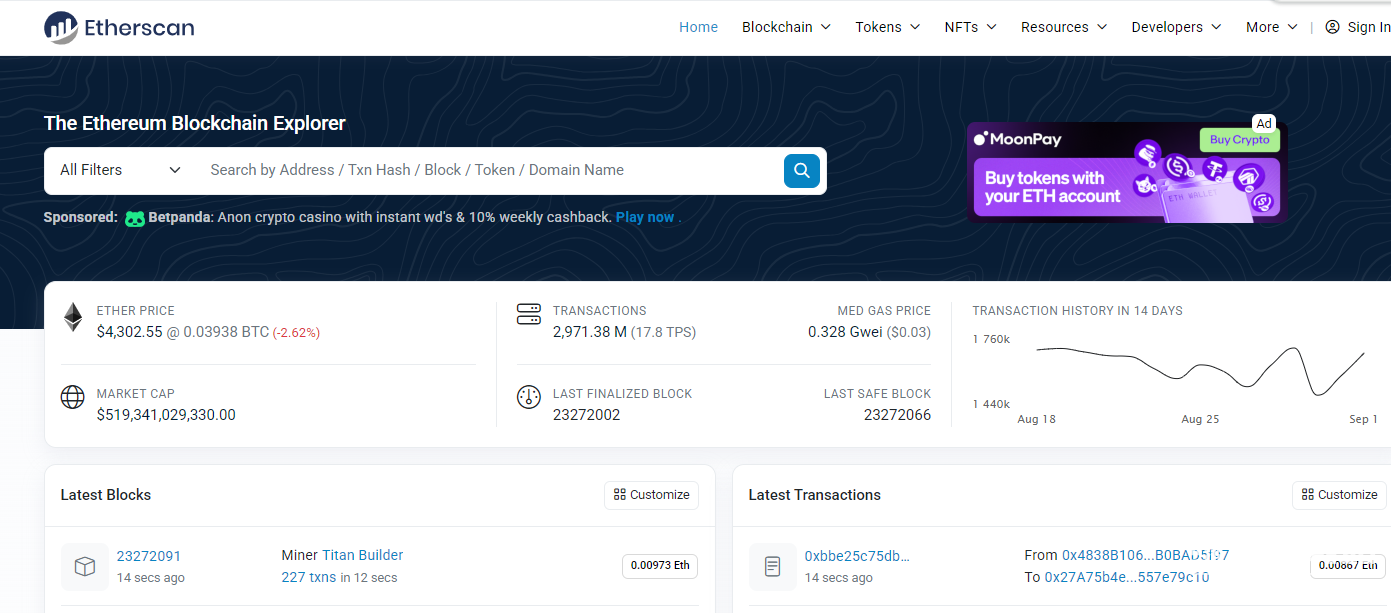The width and height of the screenshot is (1391, 613).
Task: Open the Developers menu
Action: [x=1176, y=27]
